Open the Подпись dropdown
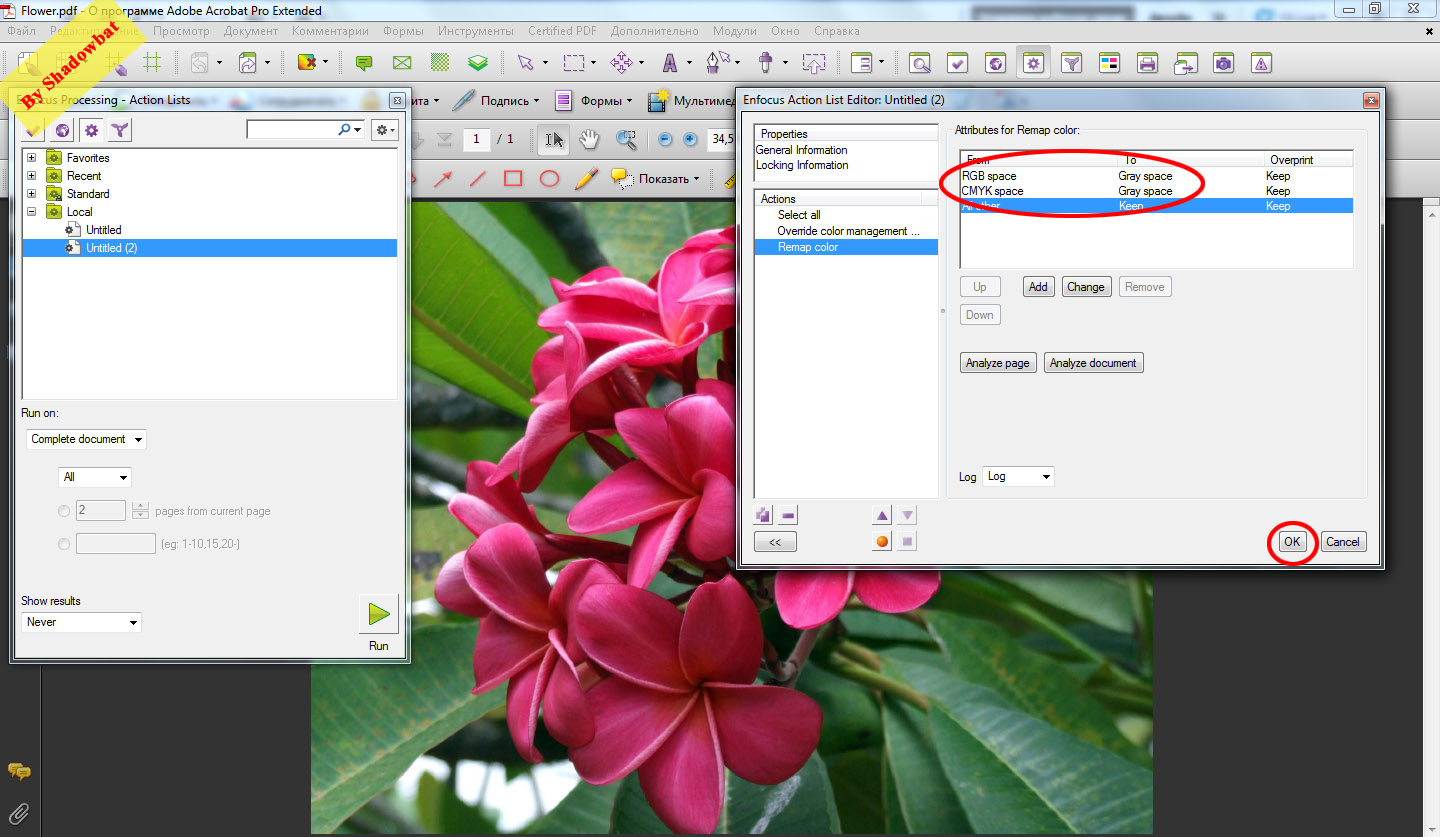This screenshot has height=837, width=1440. (x=496, y=100)
